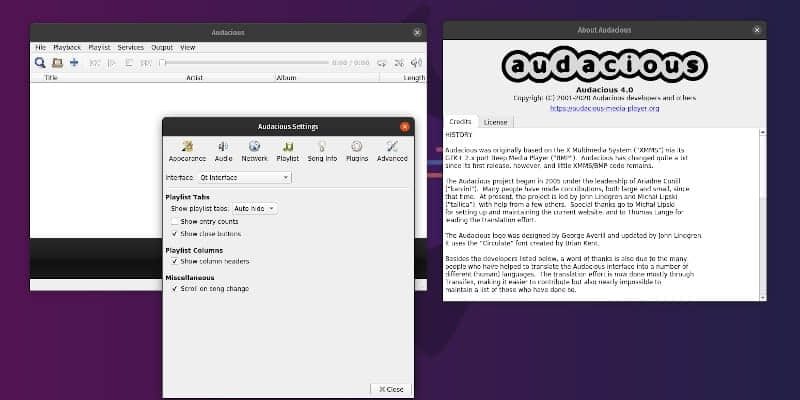Click scrollbar up arrow in About window
Screen dimensions: 800x400
[x=762, y=132]
